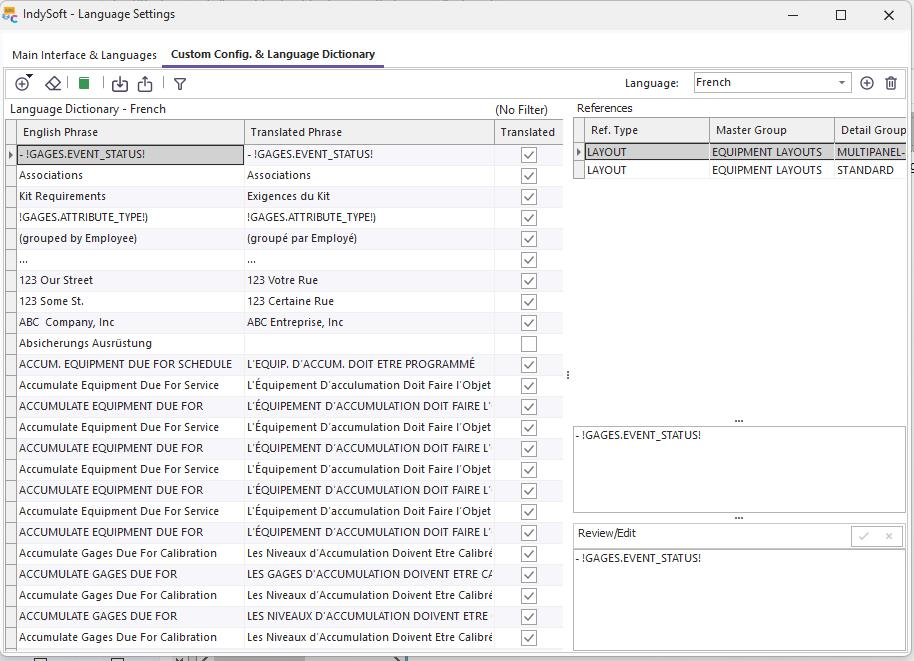This screenshot has height=661, width=914.
Task: Check Translated box for Absicherungs Ausrüstung
Action: tap(529, 344)
